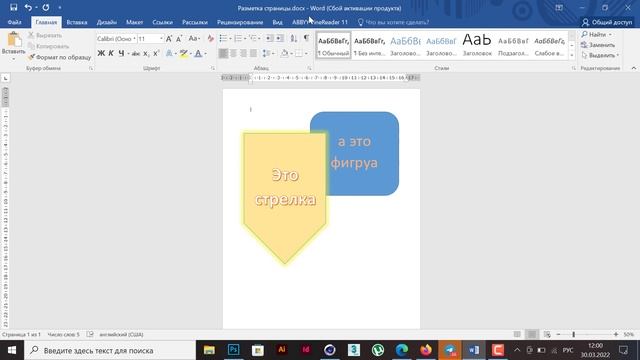Zoom in with the plus button
640x360 pixels.
pos(616,334)
